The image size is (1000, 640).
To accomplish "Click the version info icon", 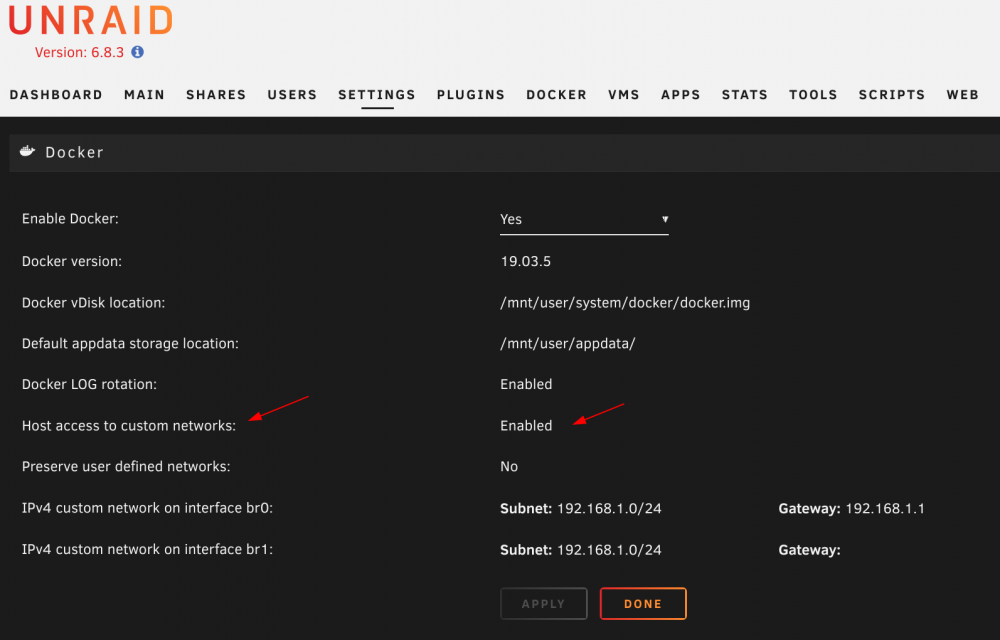I will (137, 52).
